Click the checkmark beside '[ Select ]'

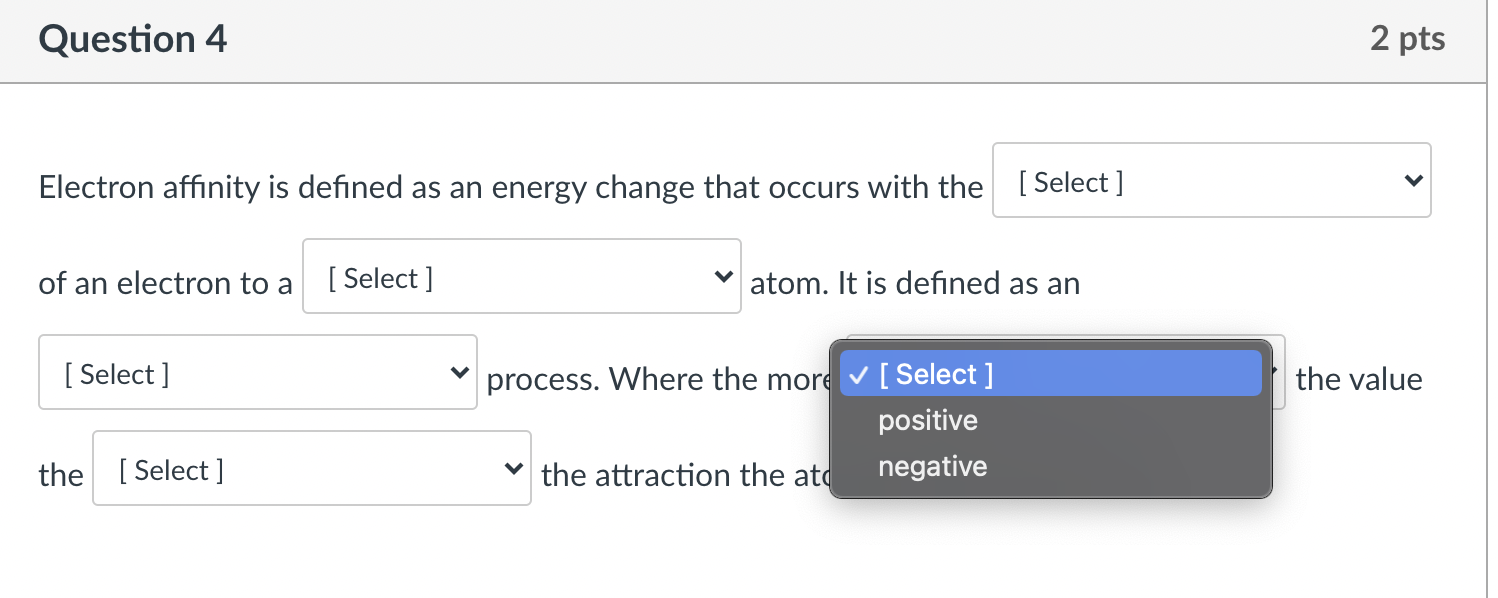(x=857, y=374)
